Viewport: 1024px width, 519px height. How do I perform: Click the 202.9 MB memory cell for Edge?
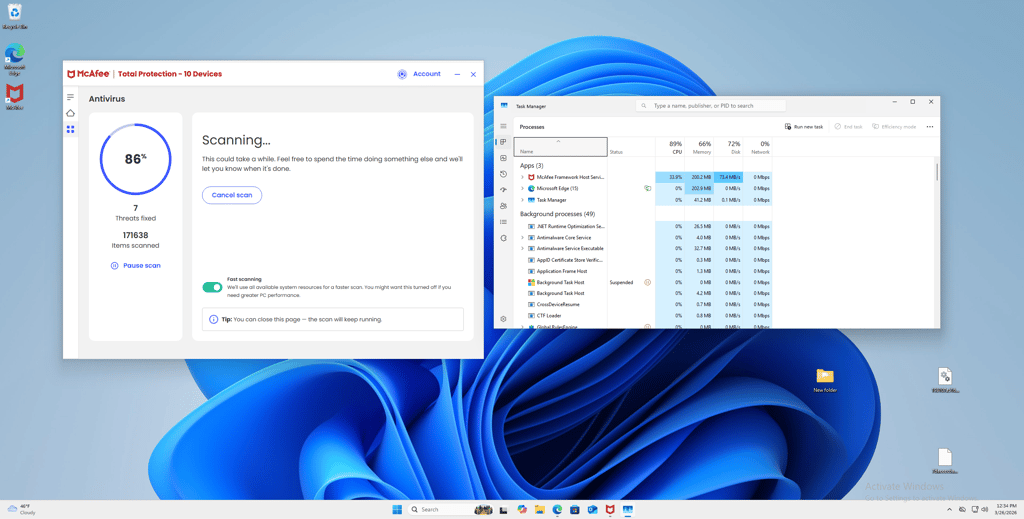click(x=699, y=188)
